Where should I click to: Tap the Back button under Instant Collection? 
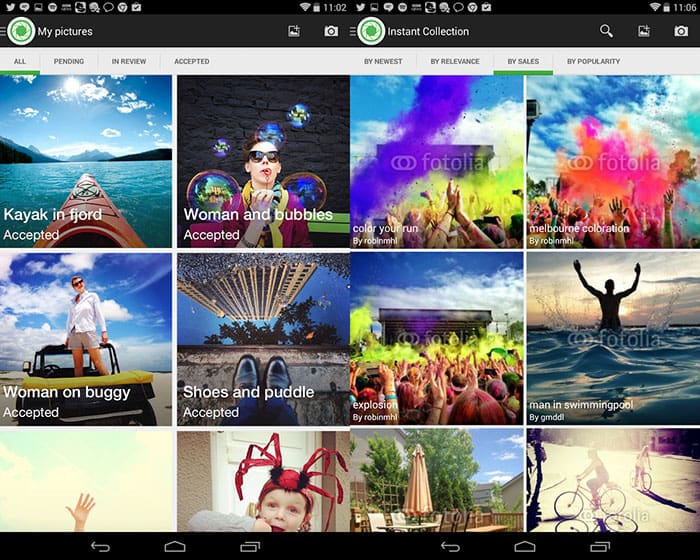click(450, 546)
